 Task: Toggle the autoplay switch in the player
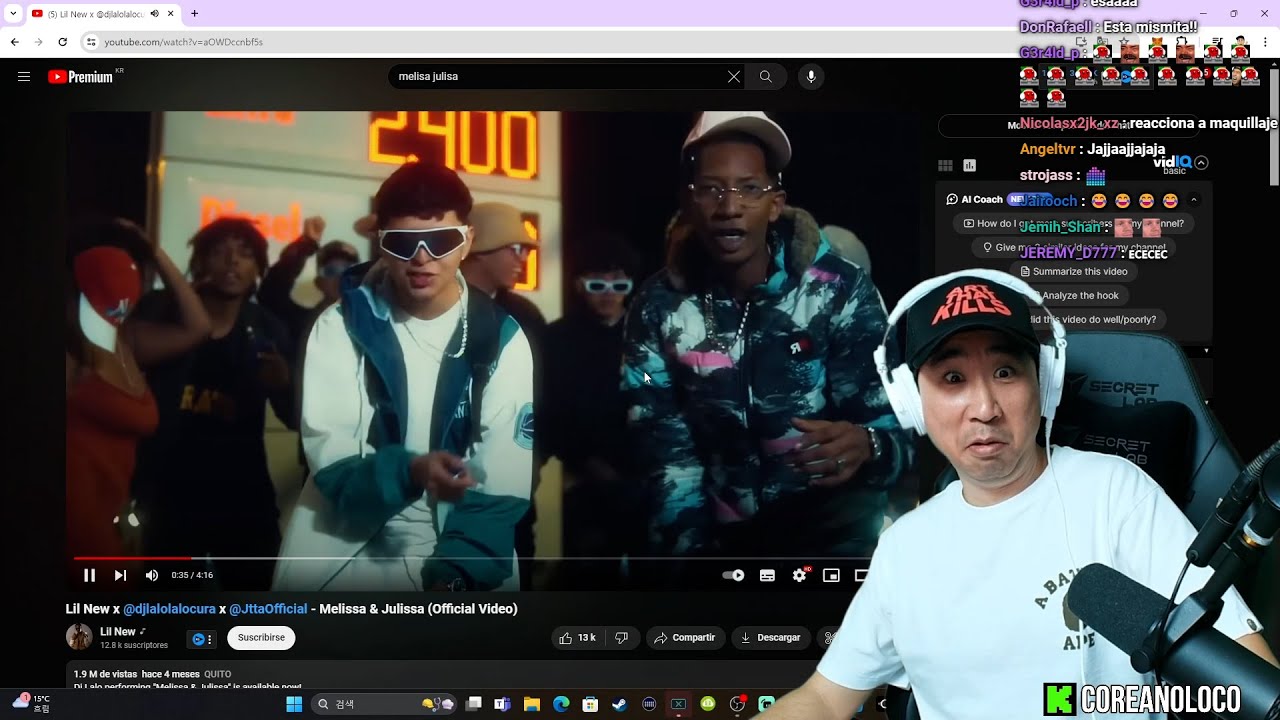[733, 575]
